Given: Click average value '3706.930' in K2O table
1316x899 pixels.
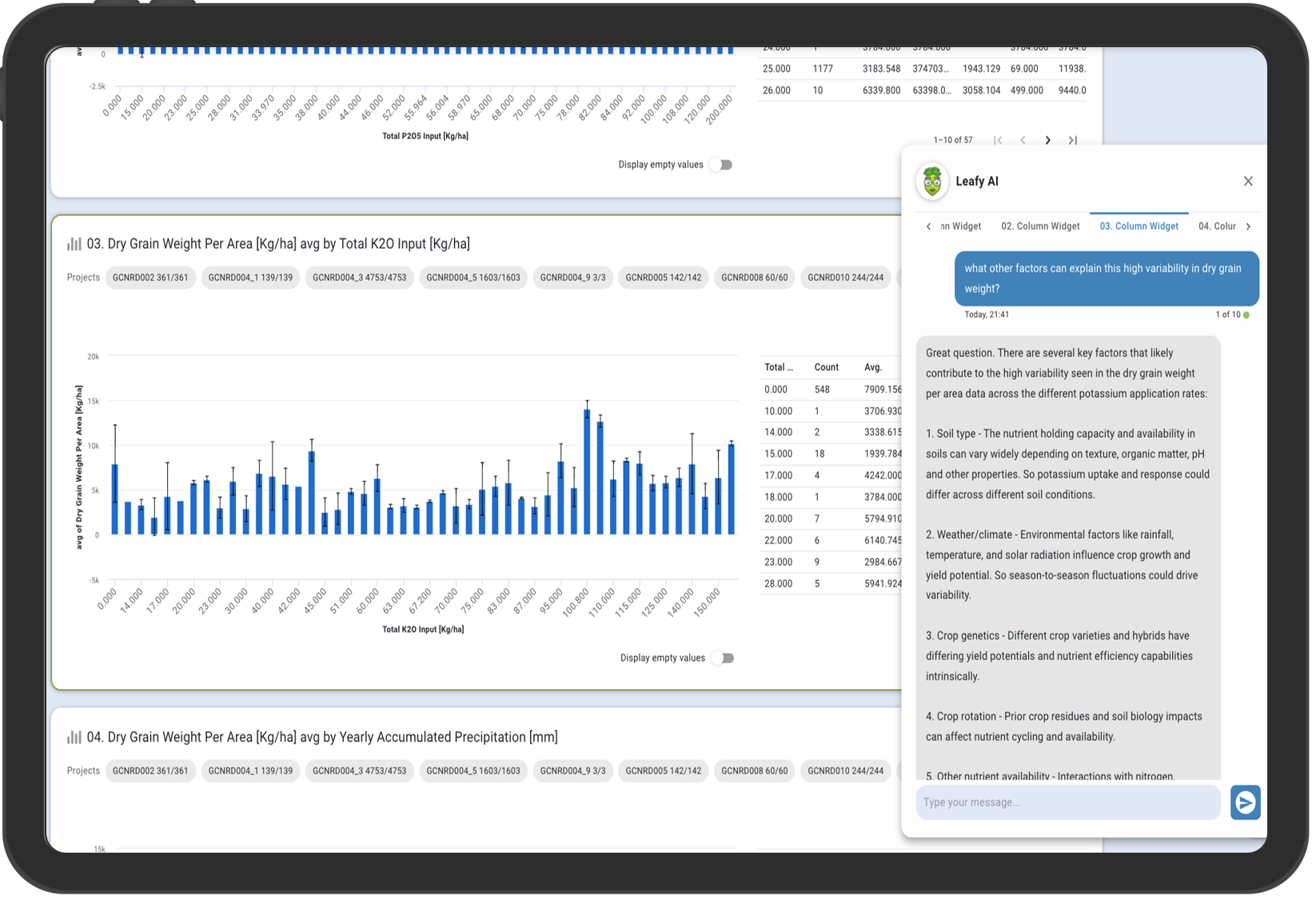Looking at the screenshot, I should coord(883,412).
